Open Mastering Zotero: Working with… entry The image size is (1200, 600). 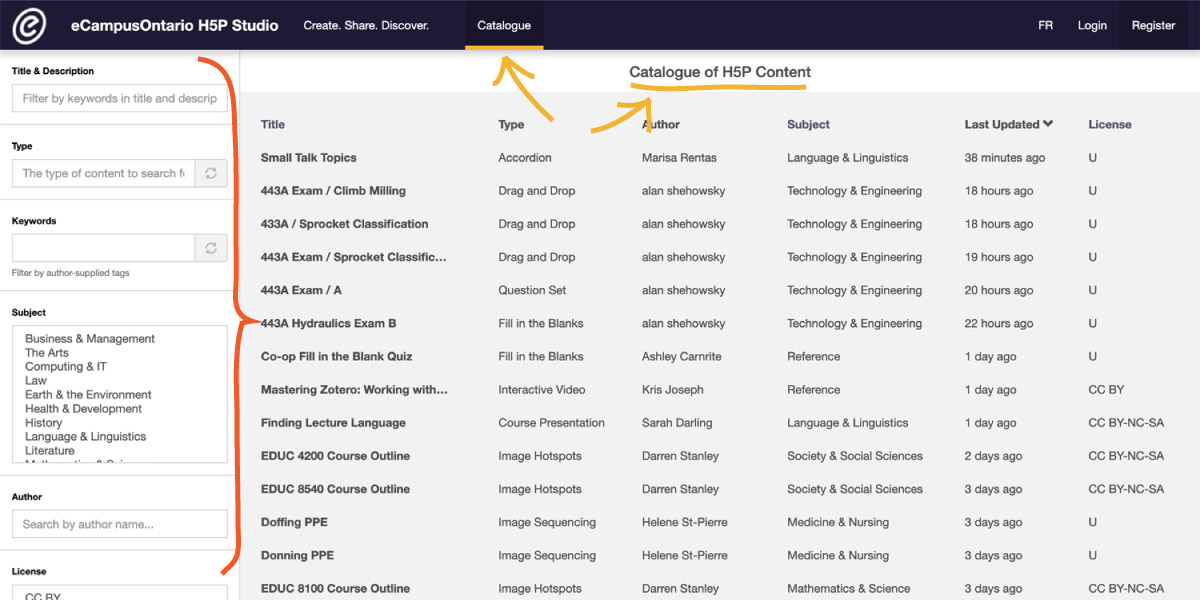pyautogui.click(x=354, y=389)
